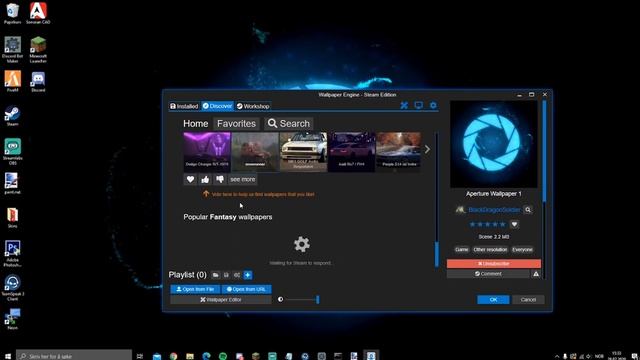Click the Aperture Wallpaper 1 preview image
Image resolution: width=640 pixels, height=360 pixels.
click(x=493, y=144)
